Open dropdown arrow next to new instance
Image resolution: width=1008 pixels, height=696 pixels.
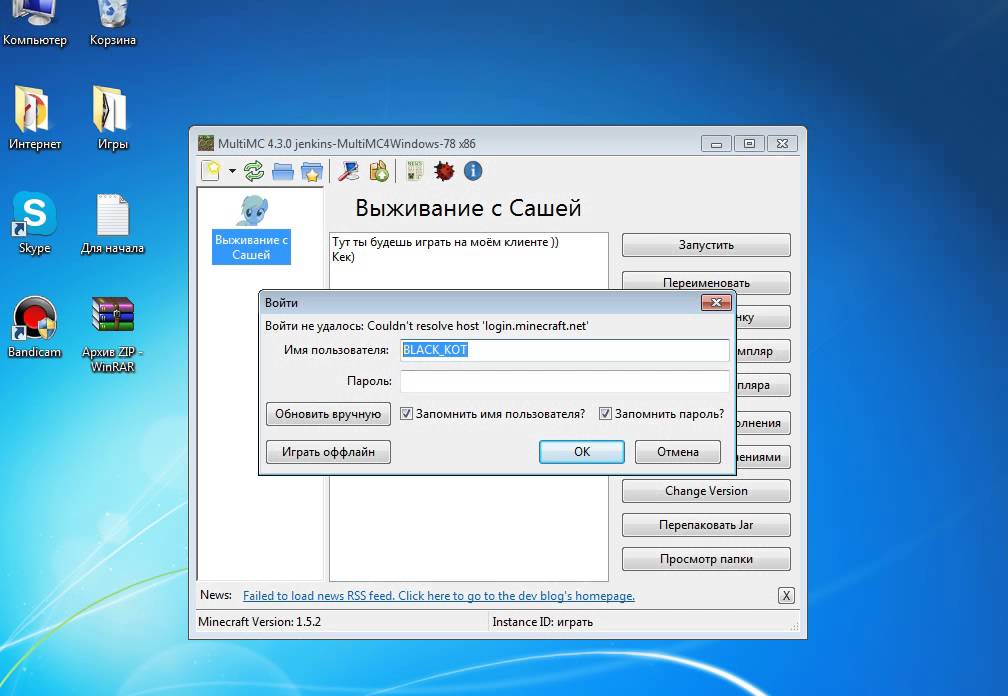click(x=232, y=171)
